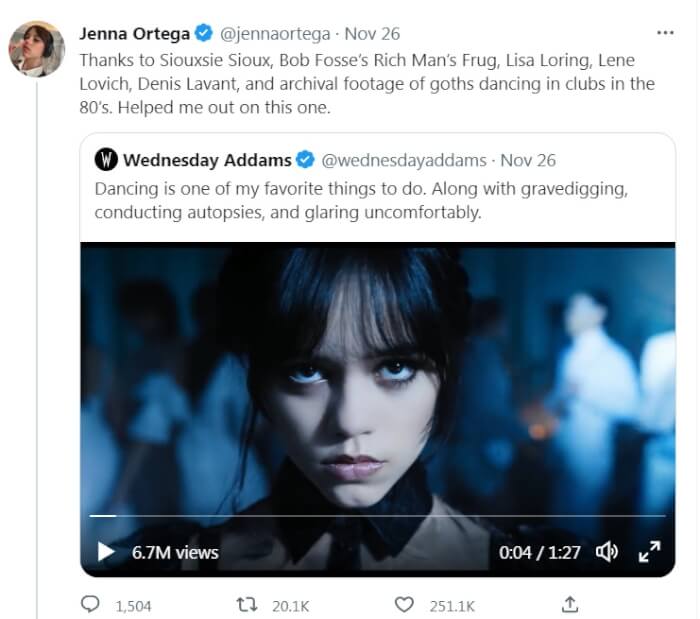
Task: Click the @wednesdayaddams handle
Action: 404,160
